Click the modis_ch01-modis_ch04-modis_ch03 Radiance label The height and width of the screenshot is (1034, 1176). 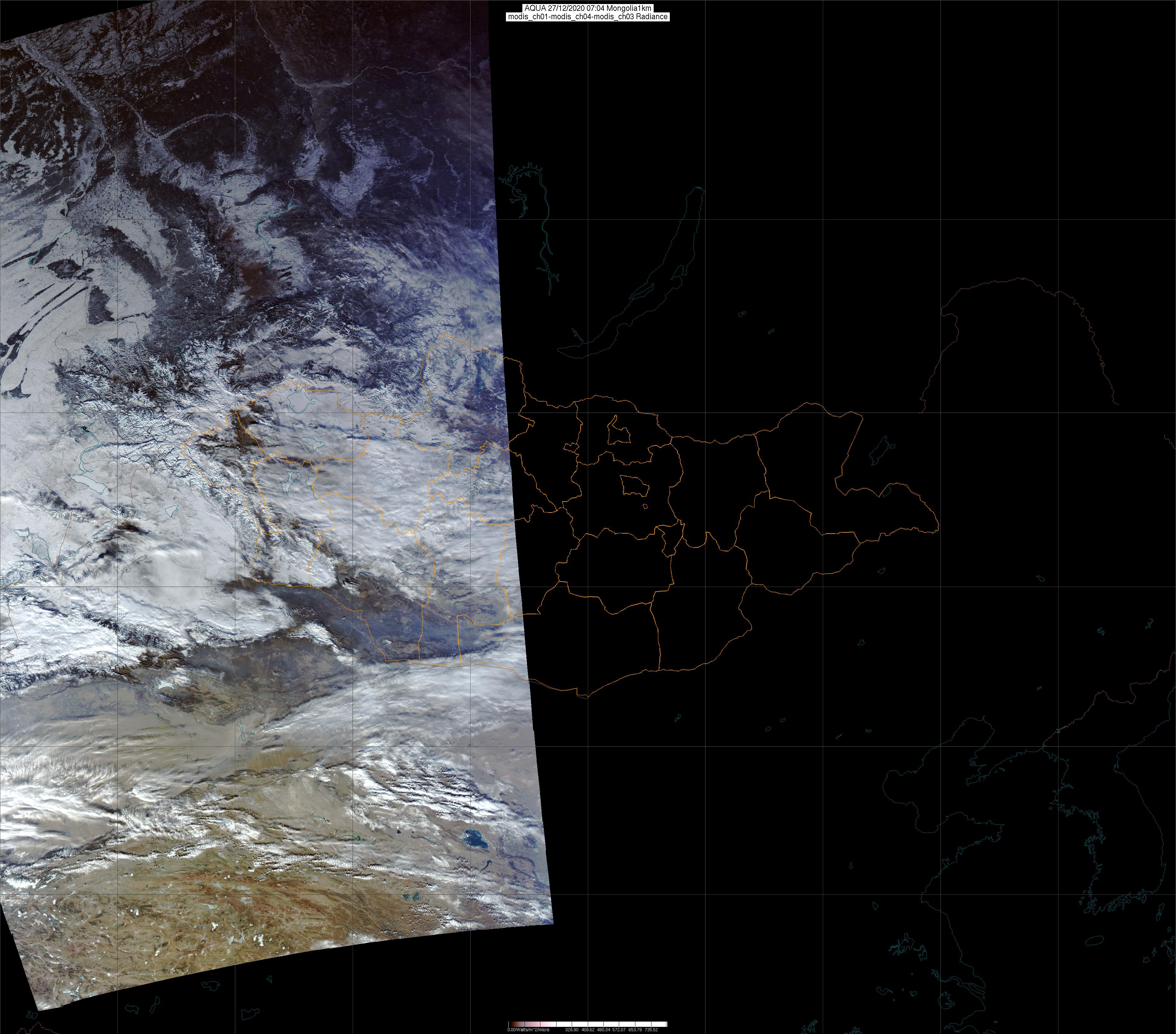588,17
